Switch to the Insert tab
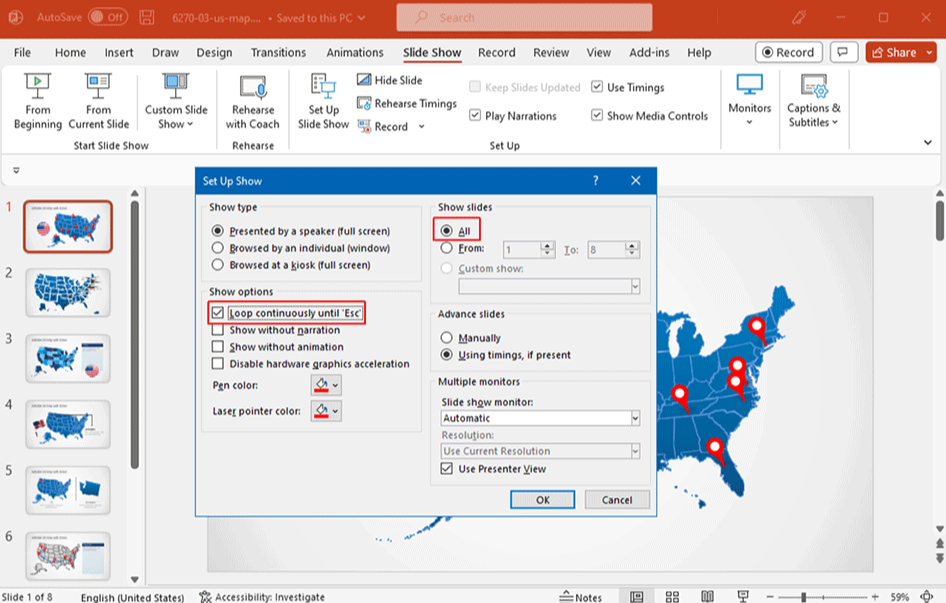 (119, 53)
